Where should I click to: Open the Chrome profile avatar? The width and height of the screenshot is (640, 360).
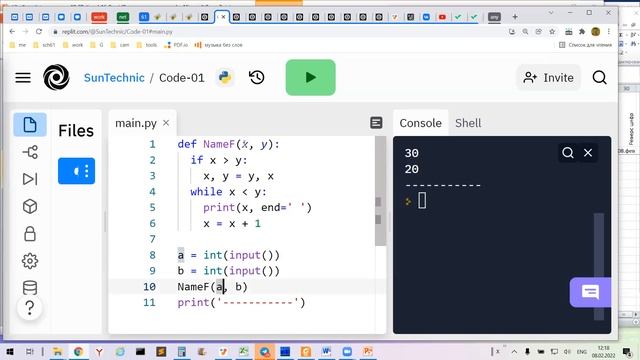point(596,31)
